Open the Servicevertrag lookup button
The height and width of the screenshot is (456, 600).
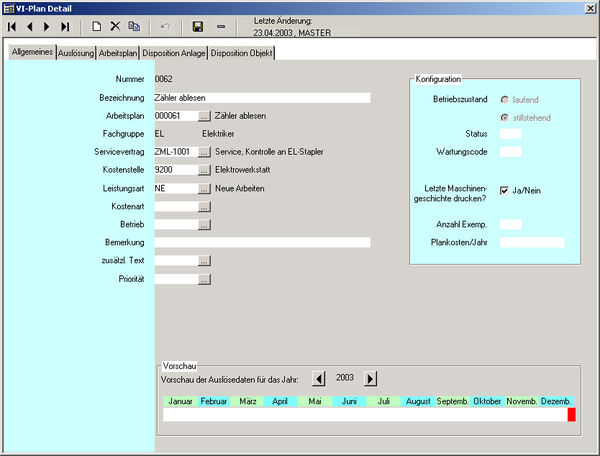[x=204, y=152]
